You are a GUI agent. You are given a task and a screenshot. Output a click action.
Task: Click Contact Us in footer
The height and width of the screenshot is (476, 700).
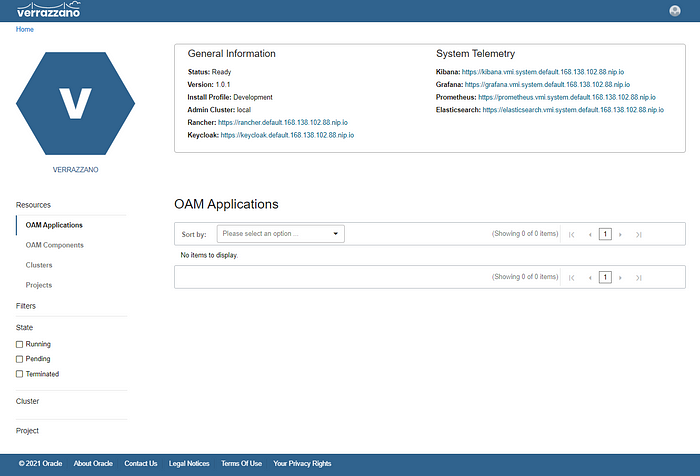pos(141,463)
